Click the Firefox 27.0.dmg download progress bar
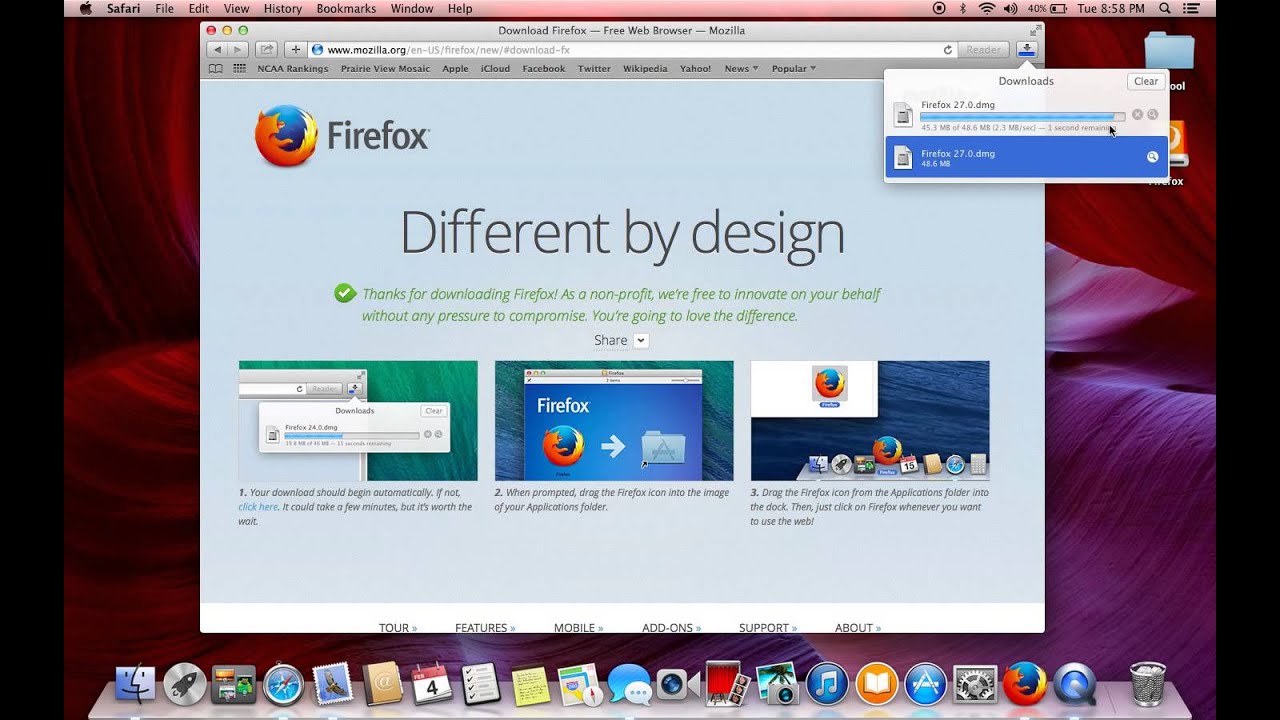This screenshot has width=1280, height=720. click(x=1022, y=116)
